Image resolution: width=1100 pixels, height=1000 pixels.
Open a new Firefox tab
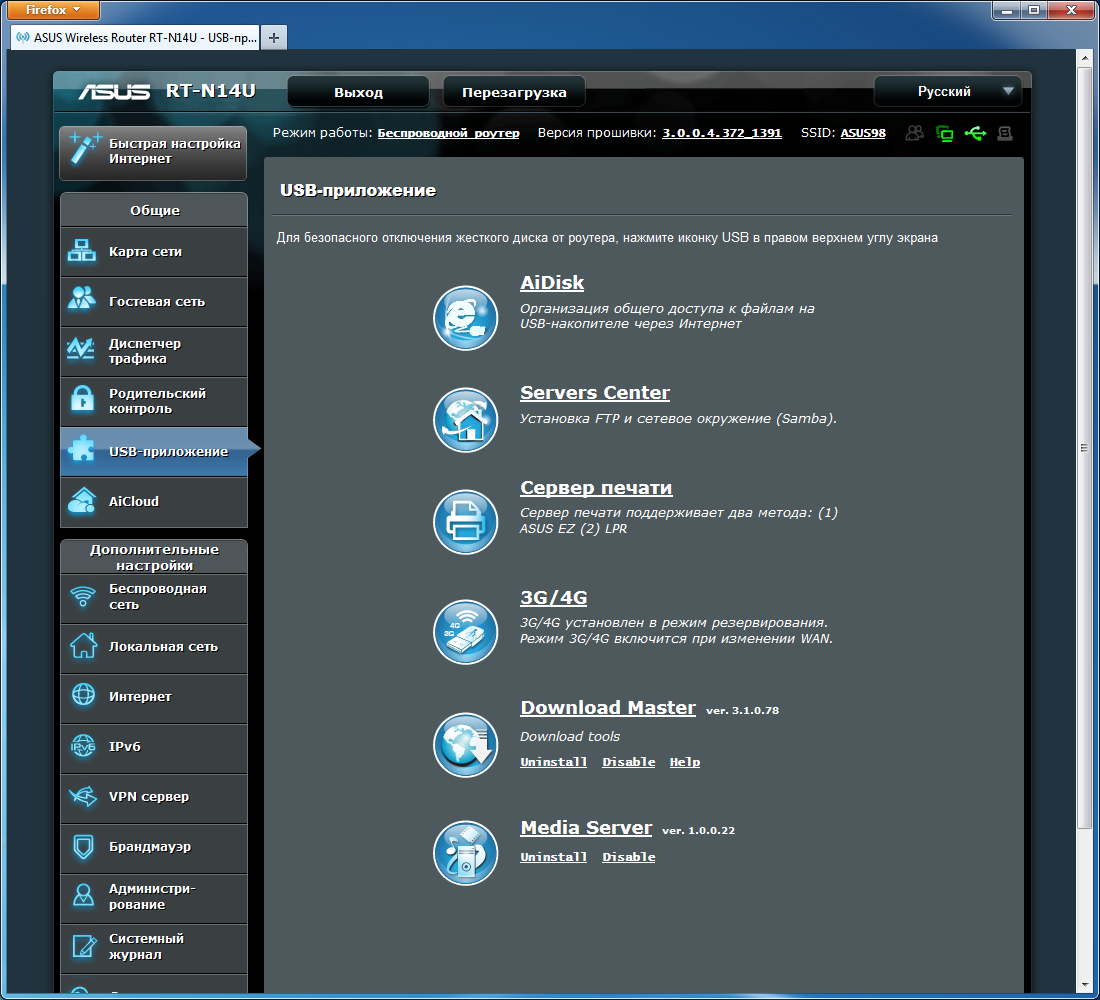pyautogui.click(x=274, y=38)
